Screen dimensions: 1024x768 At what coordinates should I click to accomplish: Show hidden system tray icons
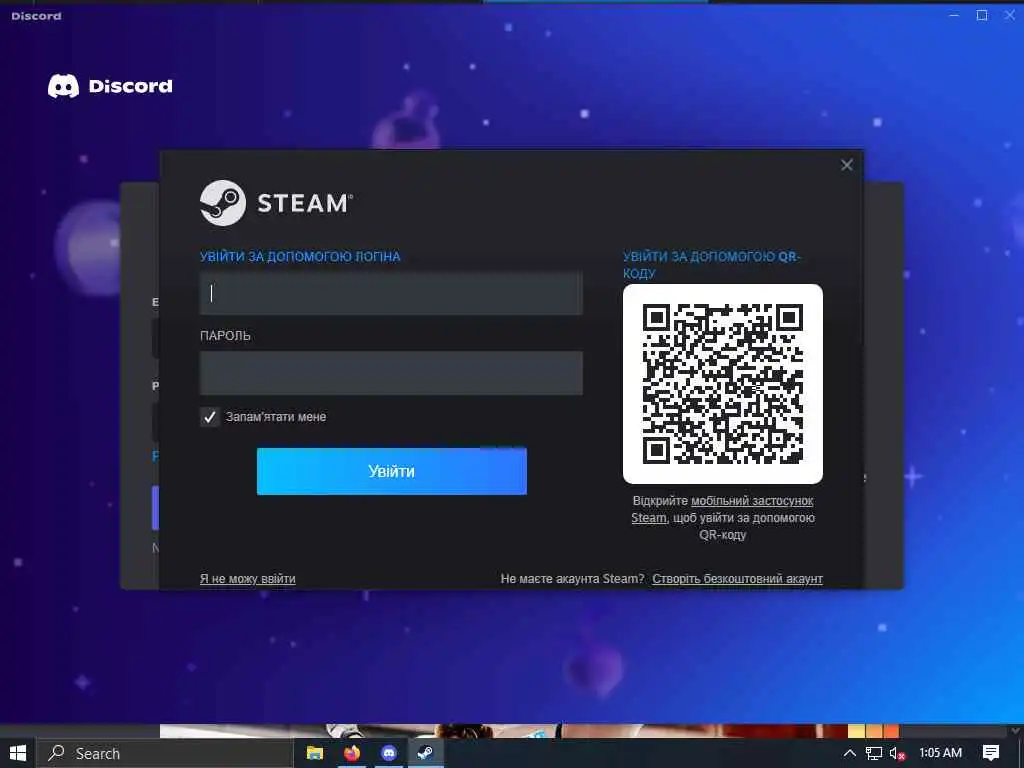850,753
